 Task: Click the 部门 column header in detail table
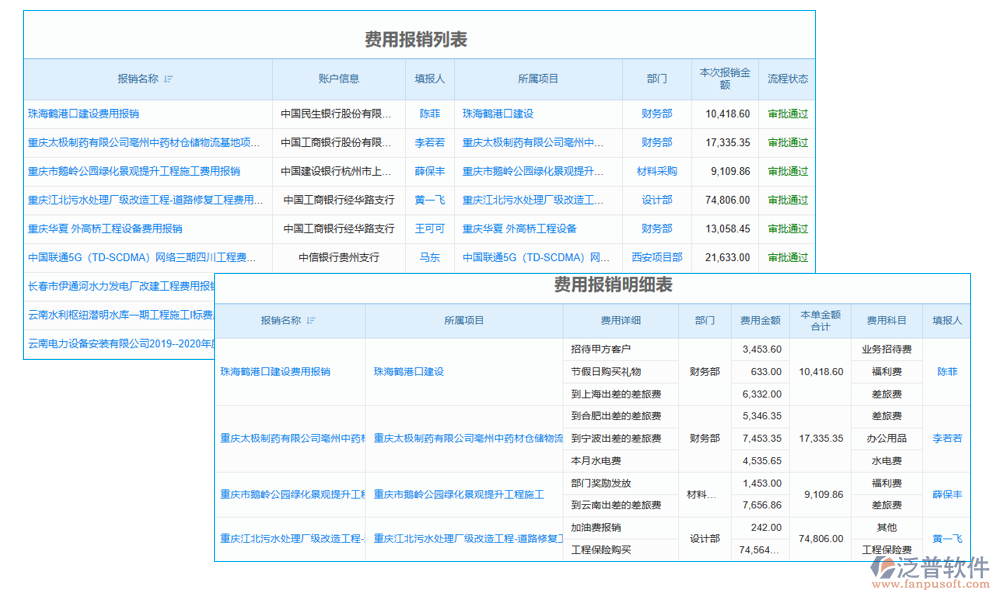(705, 321)
